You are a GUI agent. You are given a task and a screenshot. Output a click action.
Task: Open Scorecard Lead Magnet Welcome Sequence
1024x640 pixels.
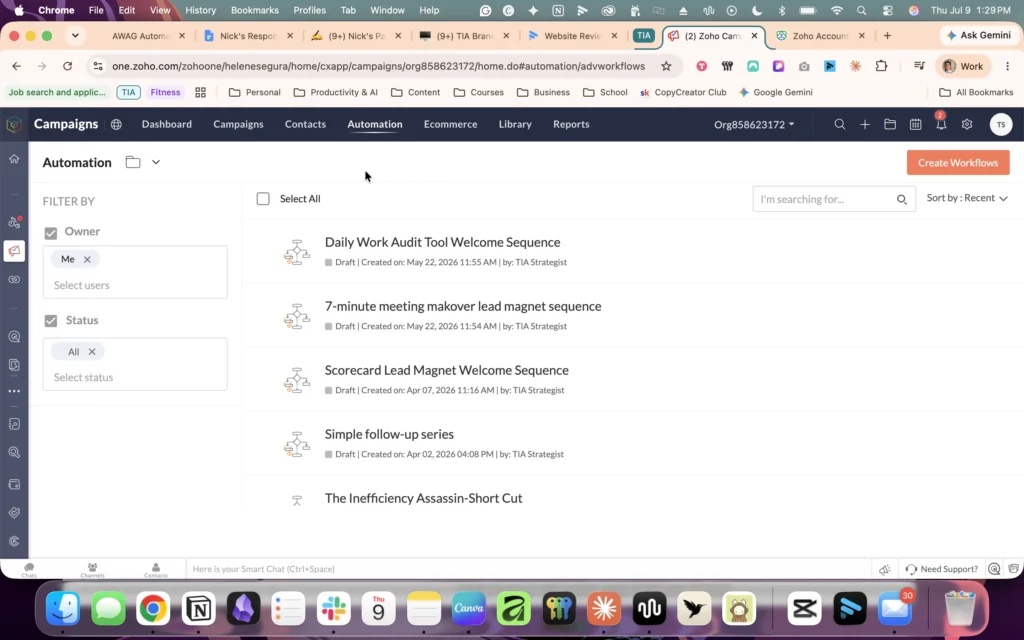click(x=447, y=370)
